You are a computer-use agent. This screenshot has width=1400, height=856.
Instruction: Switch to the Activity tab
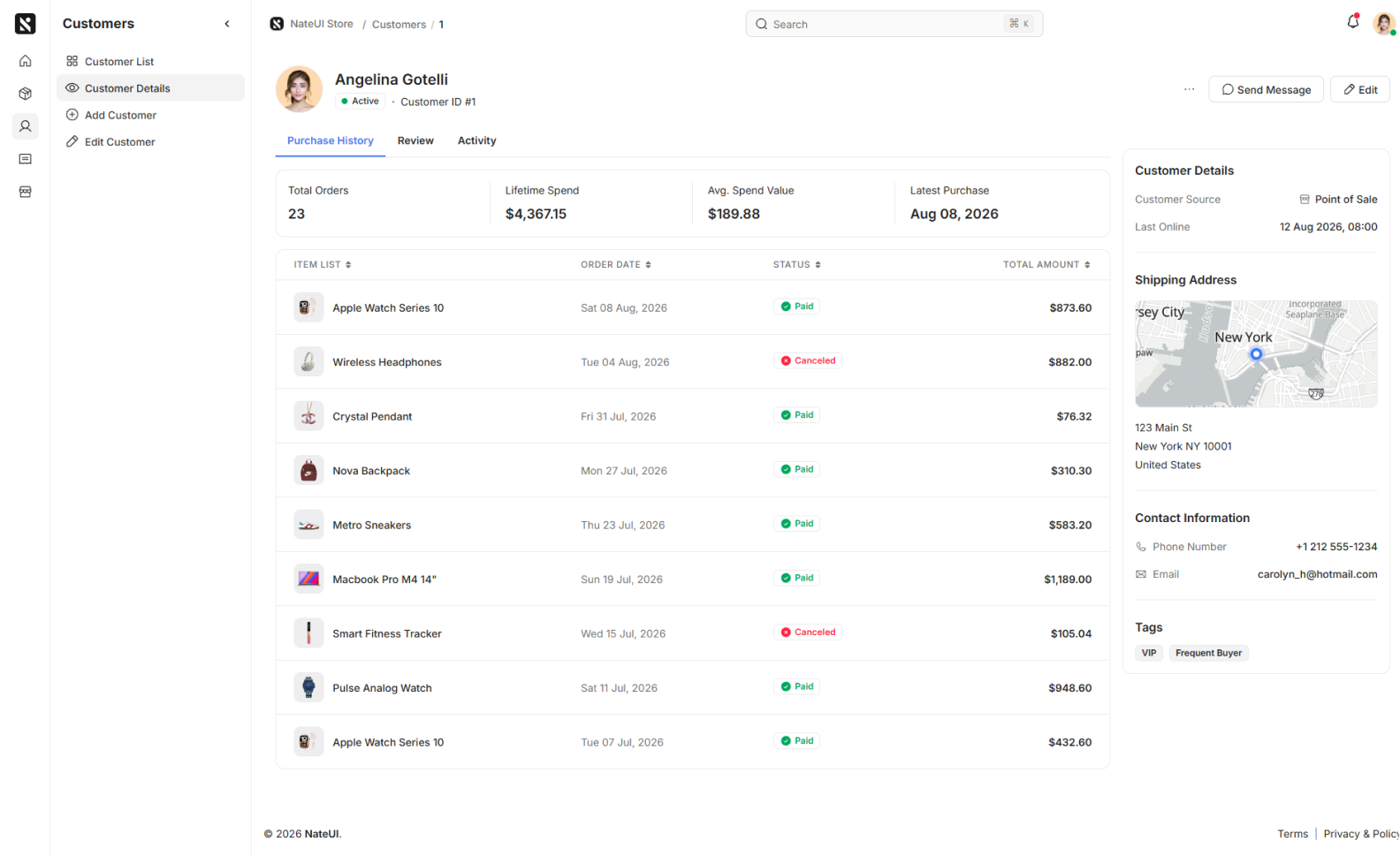click(x=477, y=140)
